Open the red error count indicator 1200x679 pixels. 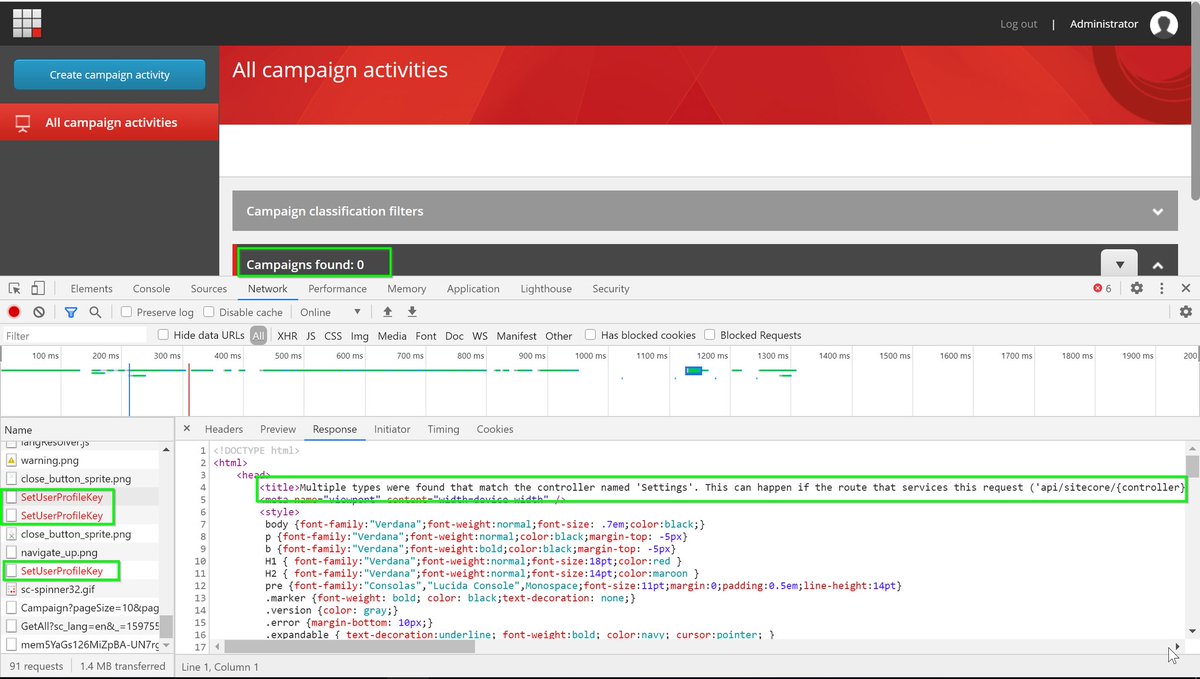(1102, 288)
